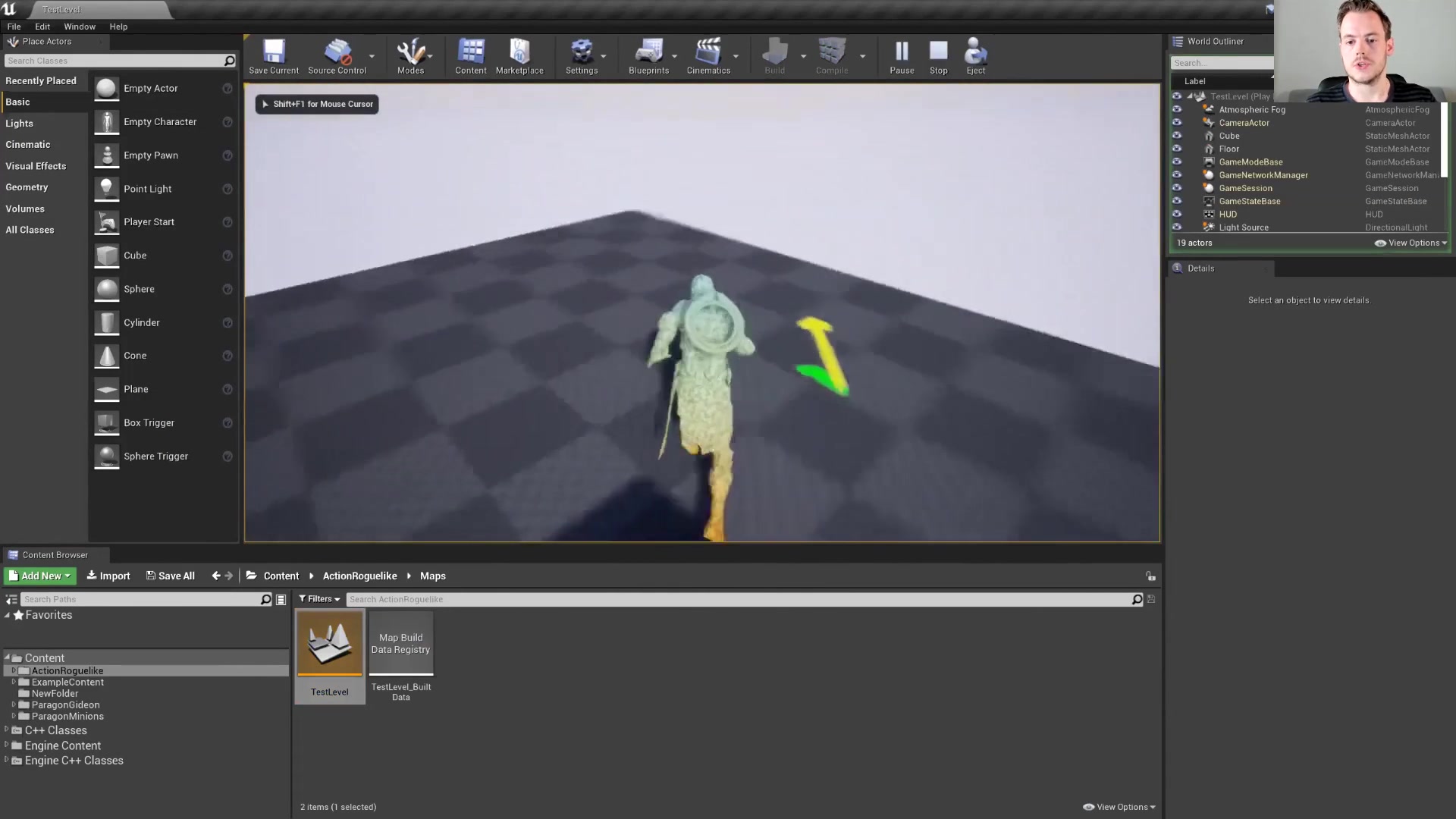Viewport: 1456px width, 819px height.
Task: Hide the Floor actor in World Outliner
Action: click(x=1177, y=149)
